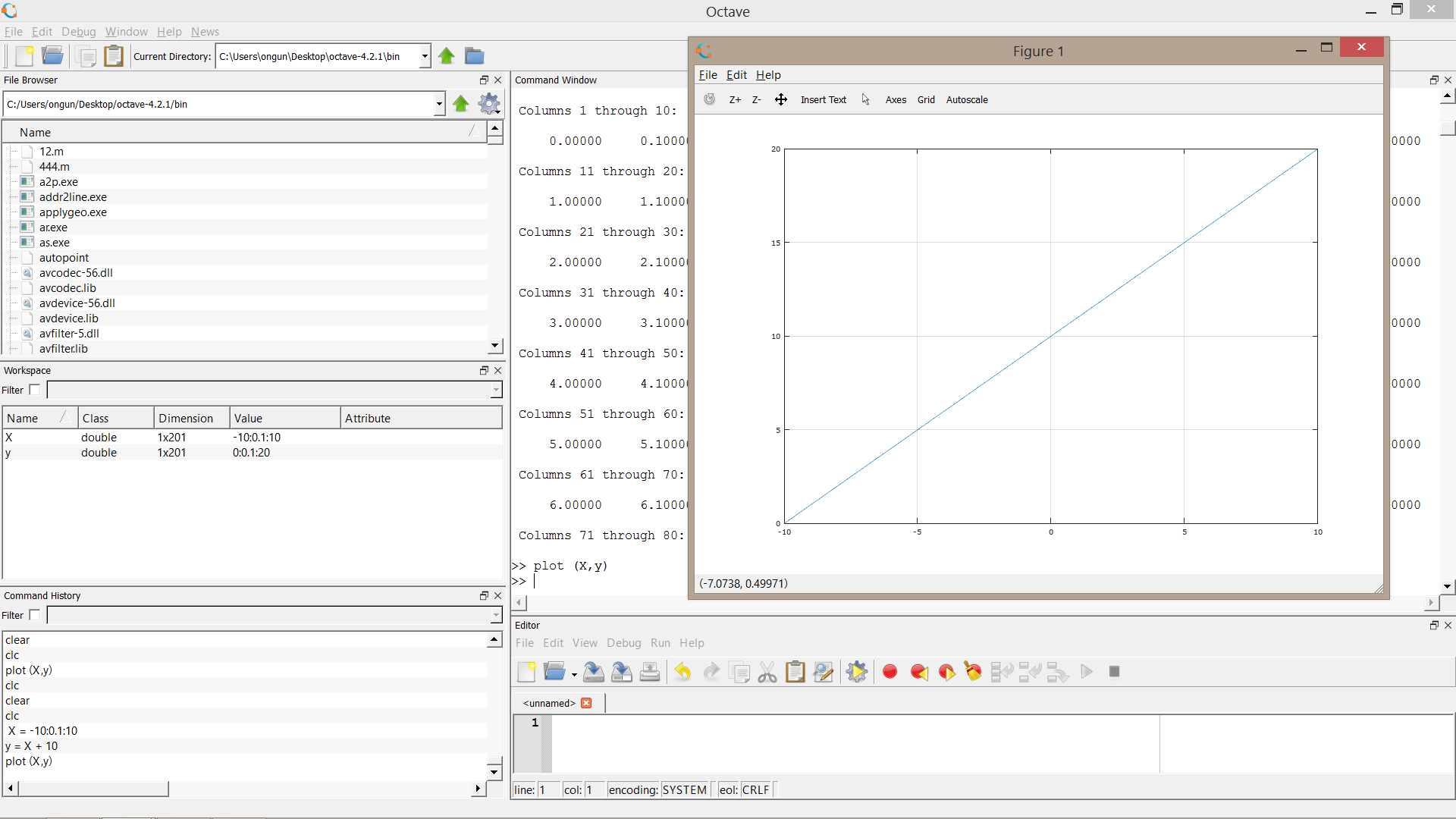Enable the Command History Filter checkbox

pos(35,615)
